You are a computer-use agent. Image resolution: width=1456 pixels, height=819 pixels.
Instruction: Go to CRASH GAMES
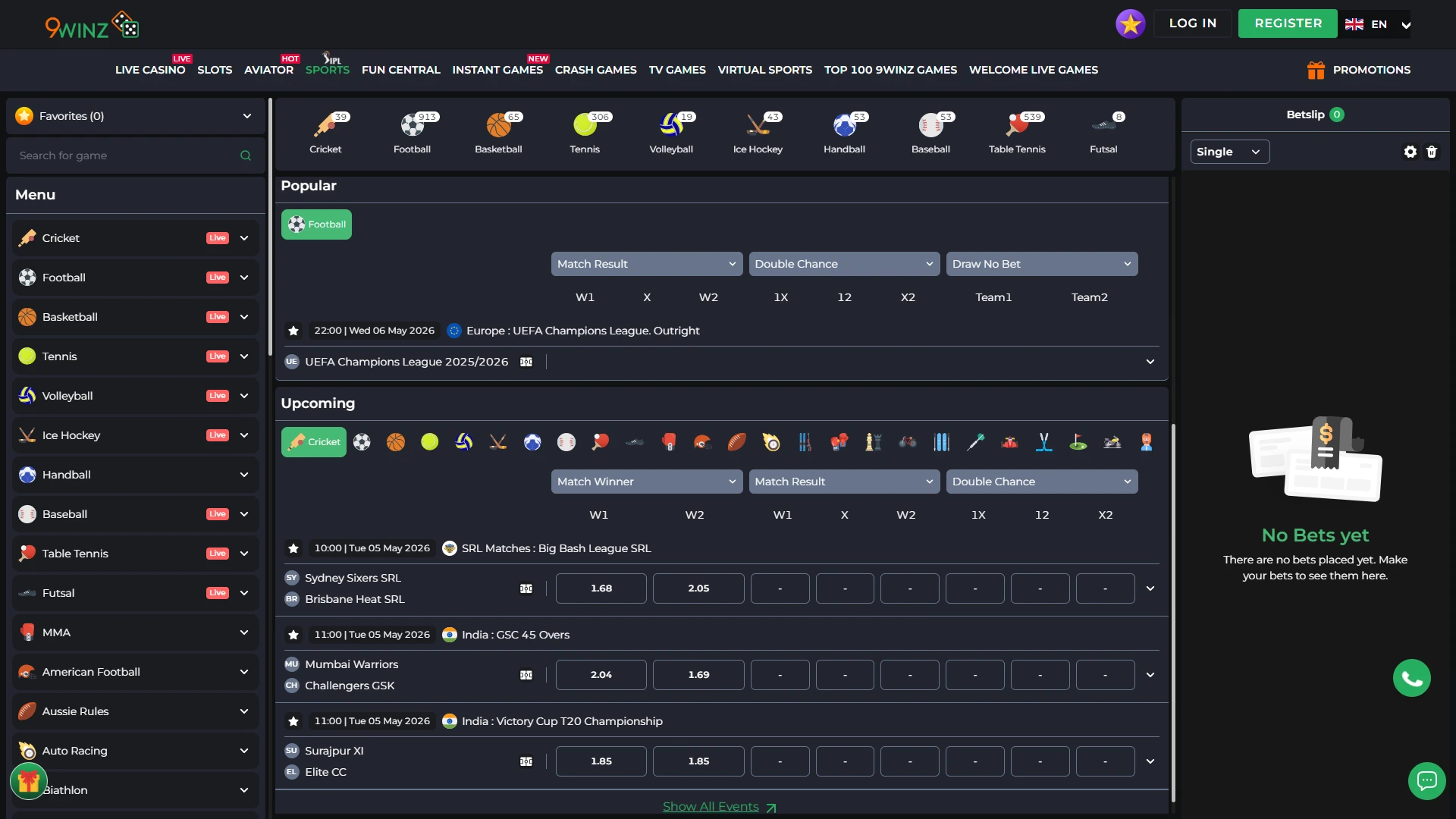tap(596, 70)
